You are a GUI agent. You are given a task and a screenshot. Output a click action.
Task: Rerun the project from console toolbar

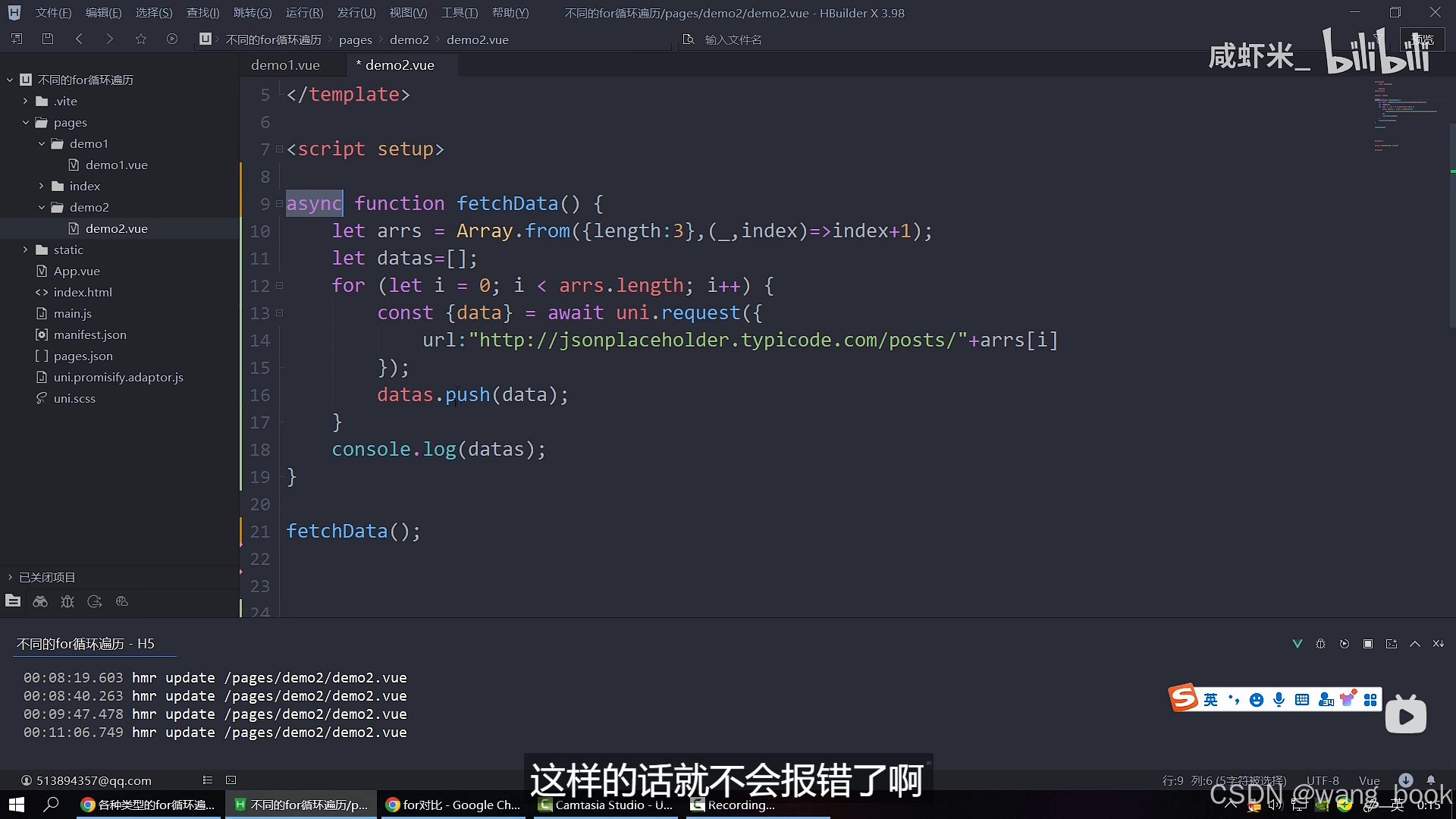(x=1345, y=644)
